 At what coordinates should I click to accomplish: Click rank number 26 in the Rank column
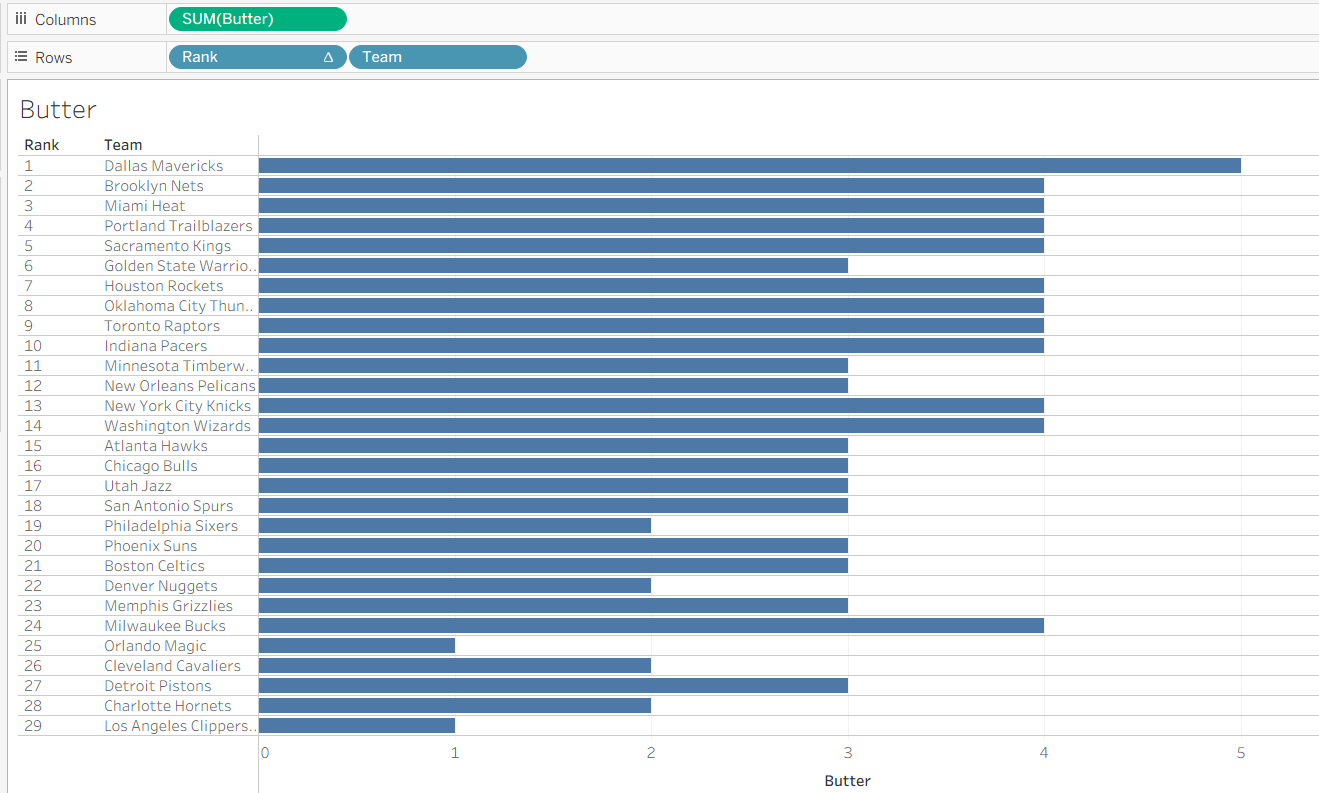click(33, 666)
